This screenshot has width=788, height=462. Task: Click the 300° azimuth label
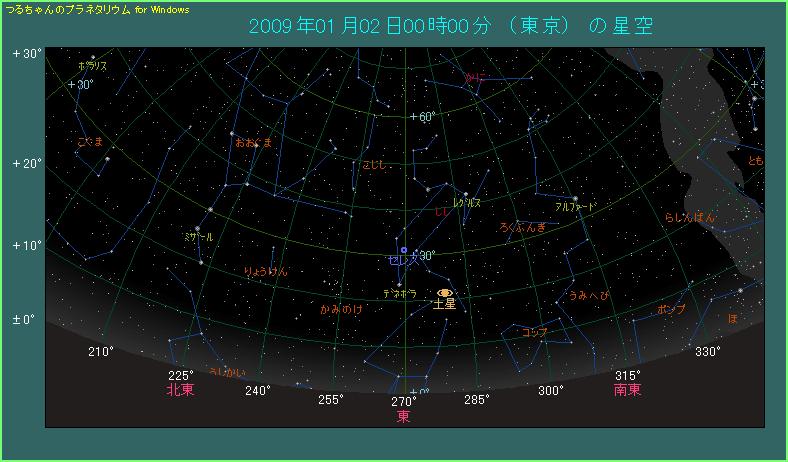551,390
